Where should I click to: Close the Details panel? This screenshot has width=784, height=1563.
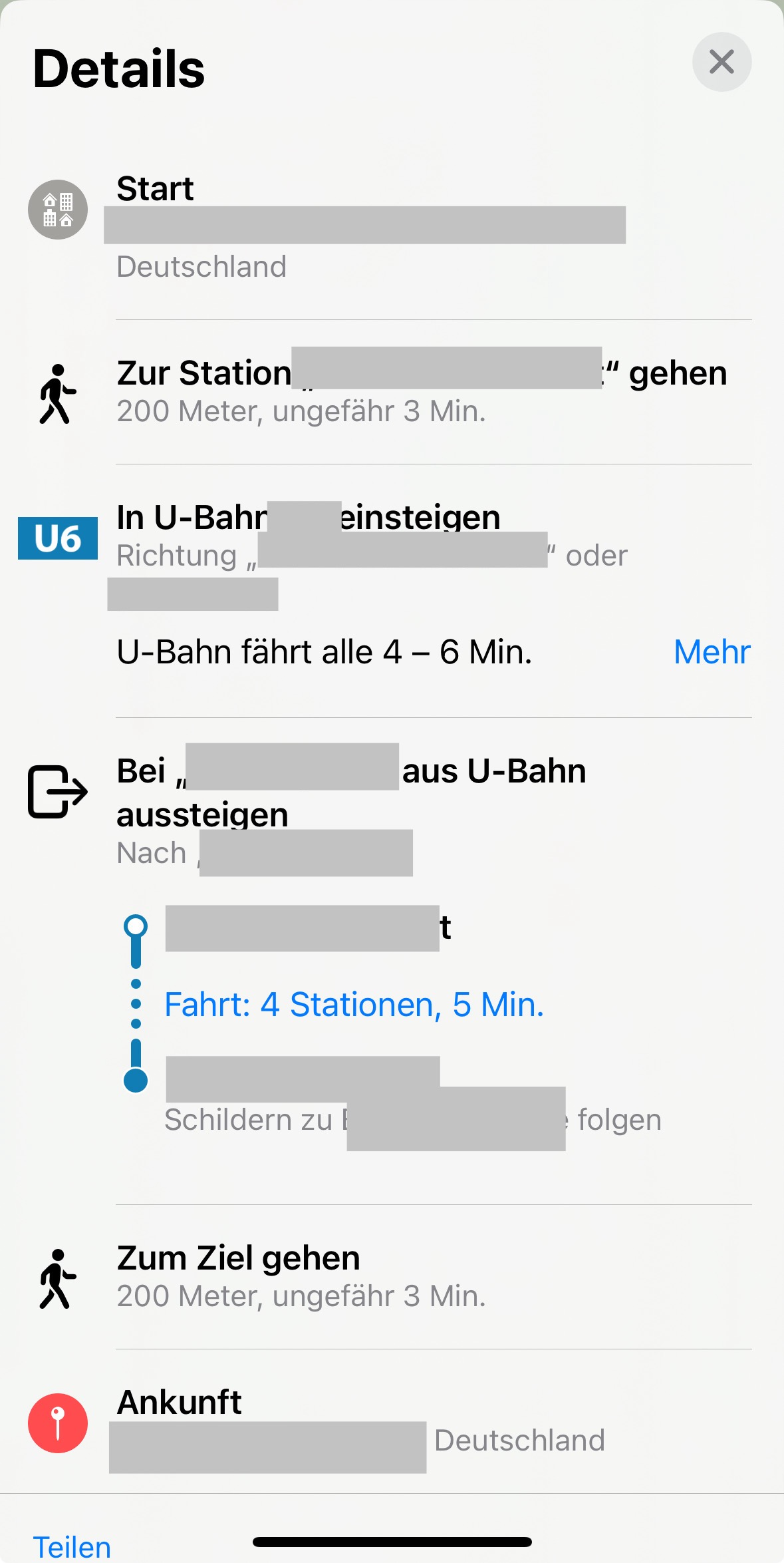(x=721, y=62)
